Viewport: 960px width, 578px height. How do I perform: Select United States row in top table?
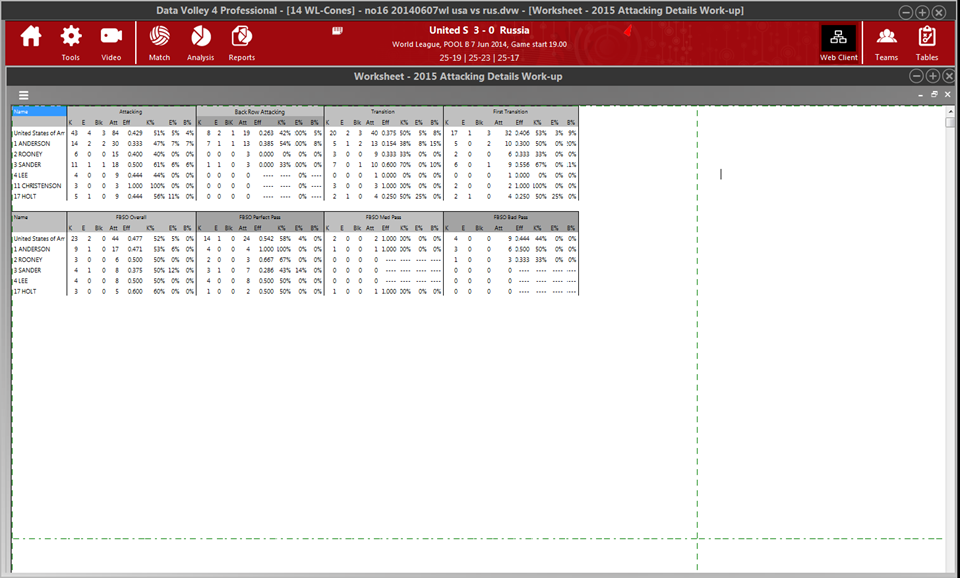pos(295,133)
